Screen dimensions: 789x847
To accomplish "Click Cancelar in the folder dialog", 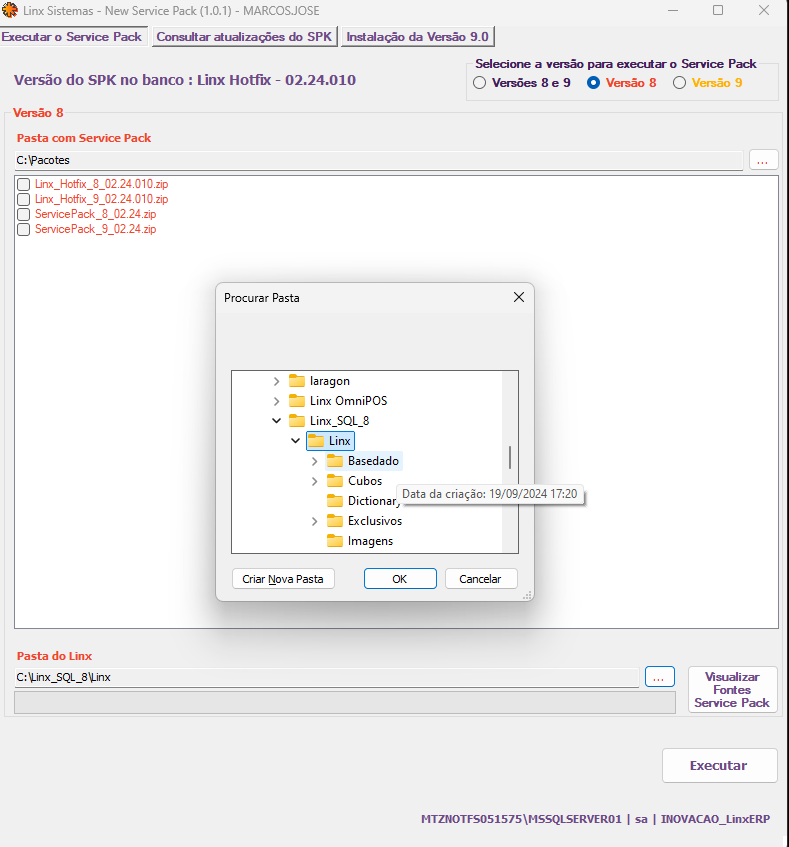I will [x=481, y=579].
